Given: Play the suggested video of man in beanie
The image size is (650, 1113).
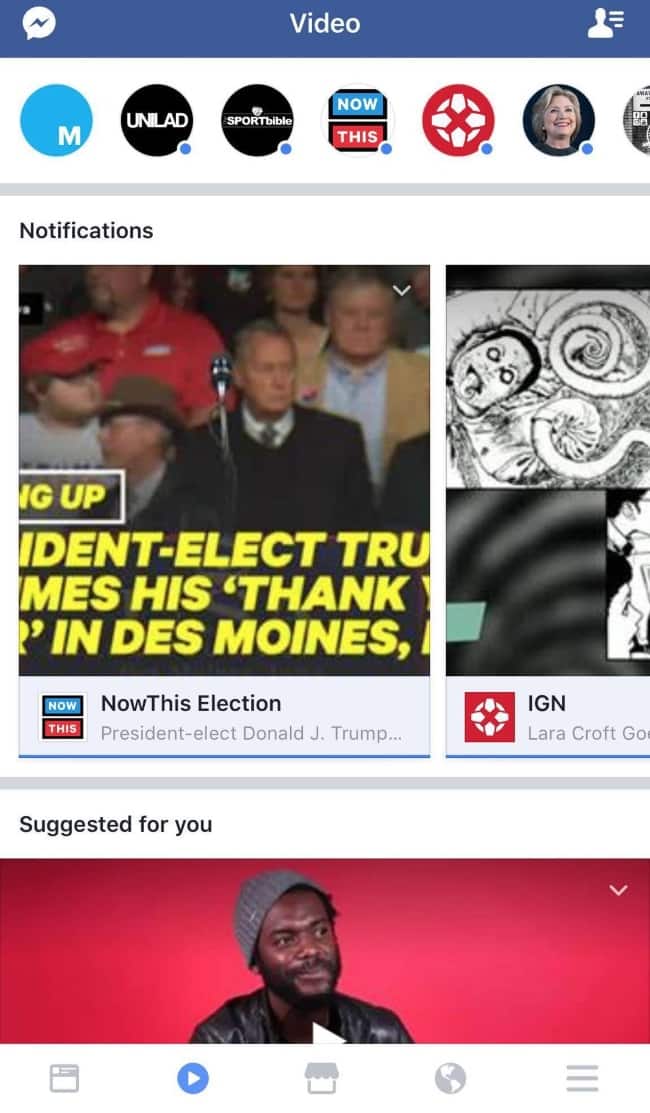Looking at the screenshot, I should pos(325,951).
